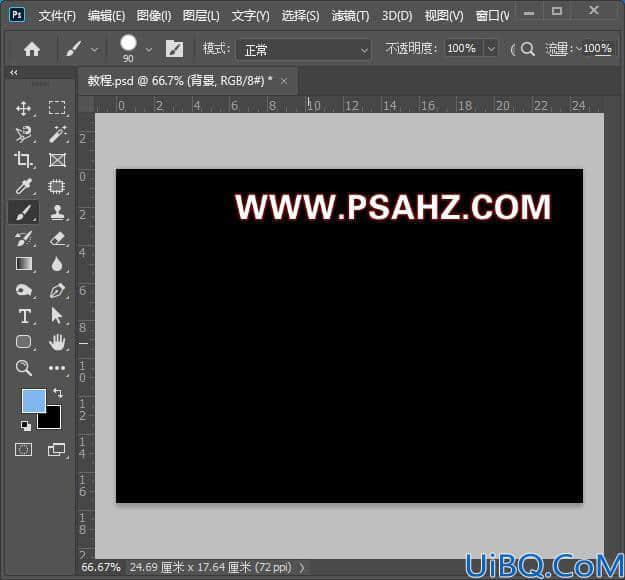Screen dimensions: 625x580
Task: Open the 图像(I) menu
Action: click(x=154, y=16)
